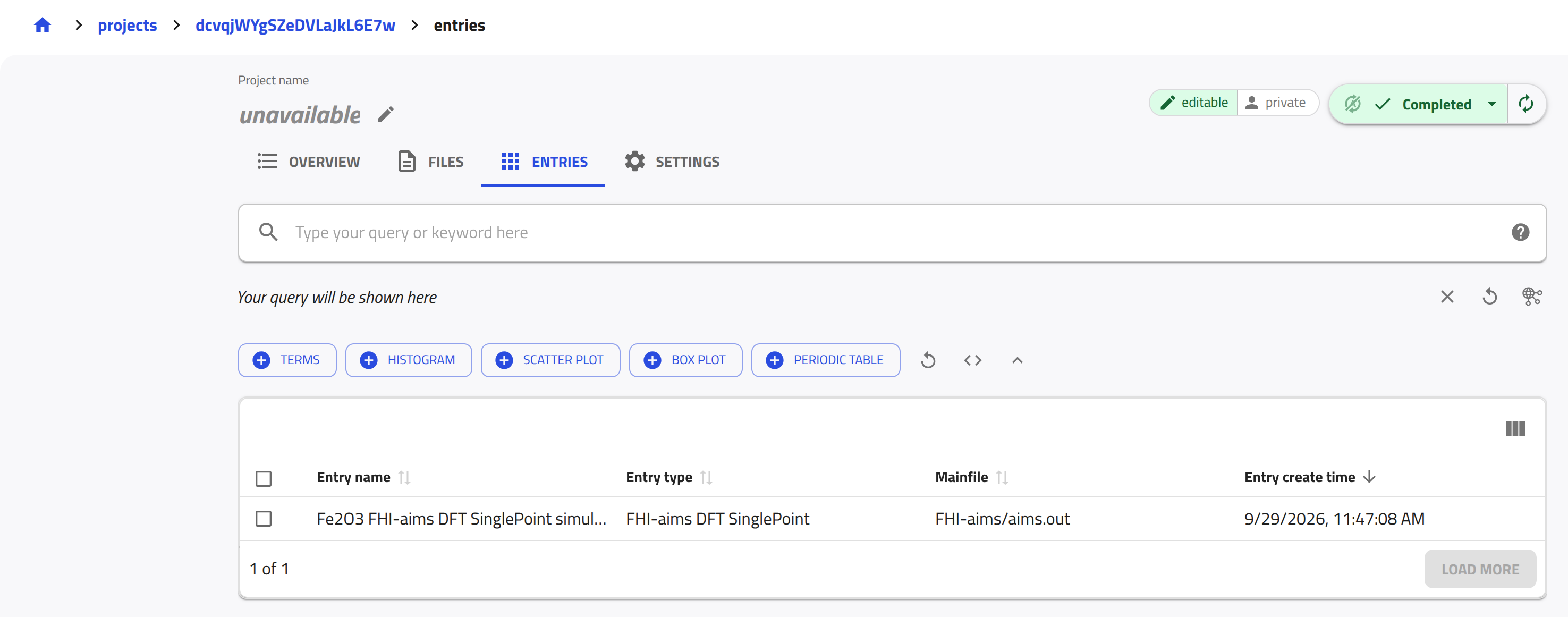1568x617 pixels.
Task: Tick the select-all entries checkbox
Action: 264,478
